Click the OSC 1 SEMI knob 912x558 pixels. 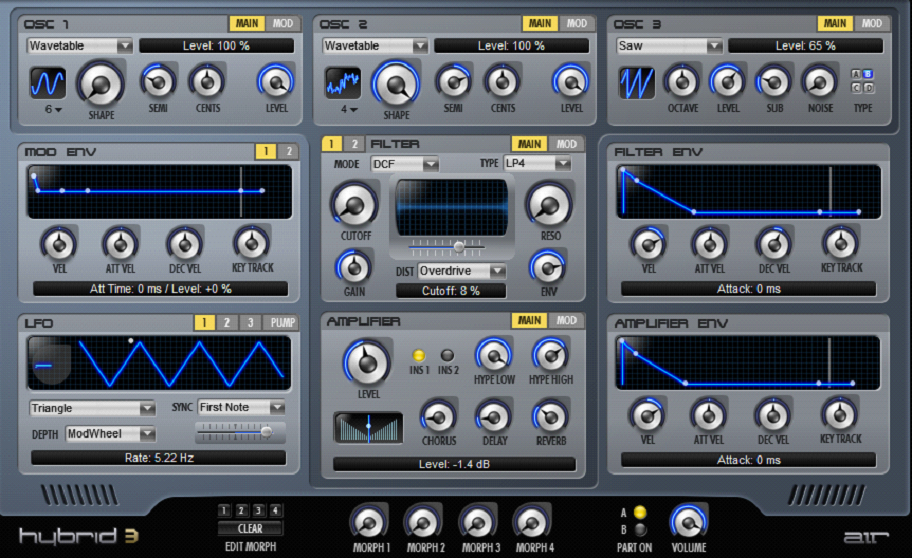(x=158, y=82)
